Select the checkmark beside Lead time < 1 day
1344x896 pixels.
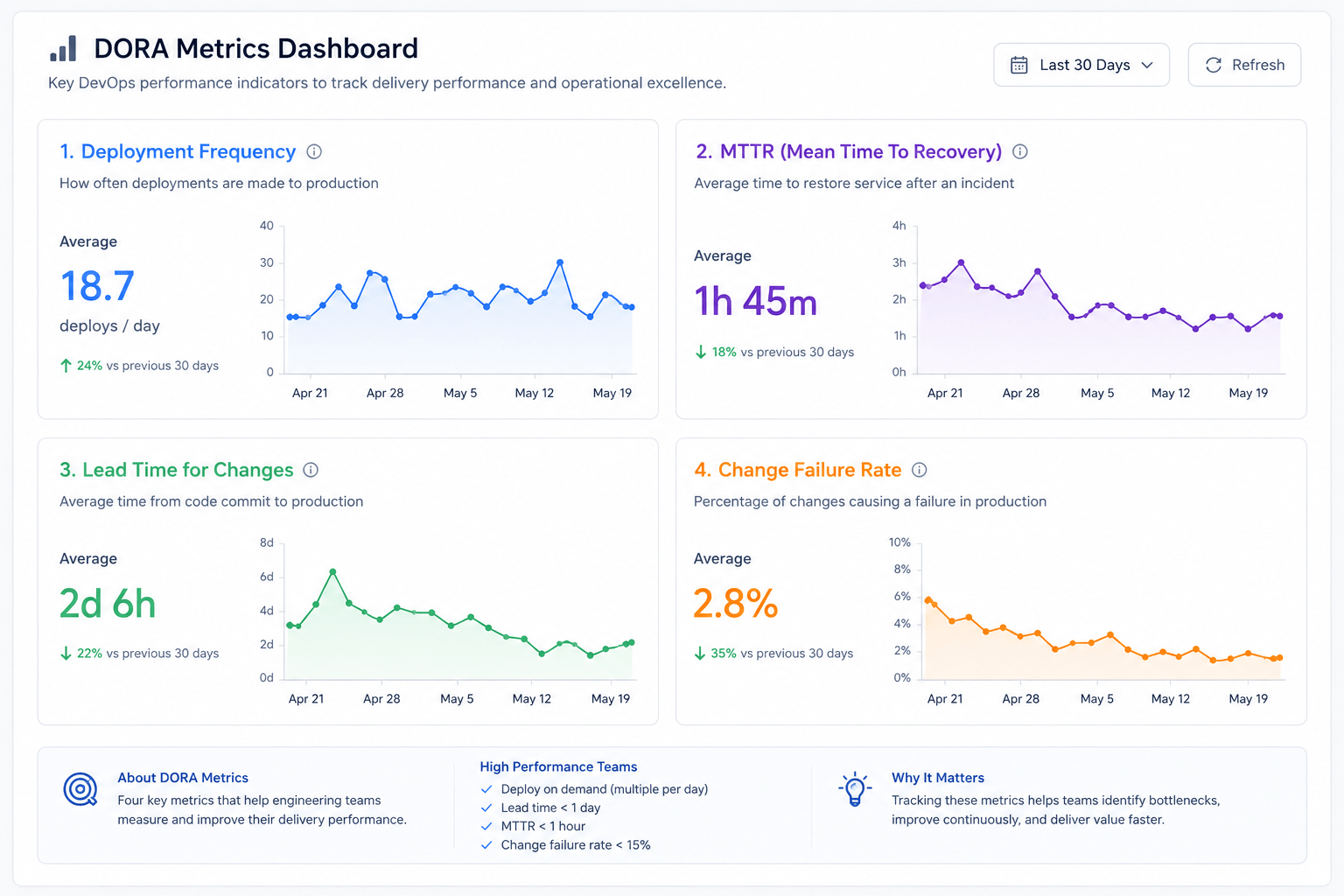point(486,808)
